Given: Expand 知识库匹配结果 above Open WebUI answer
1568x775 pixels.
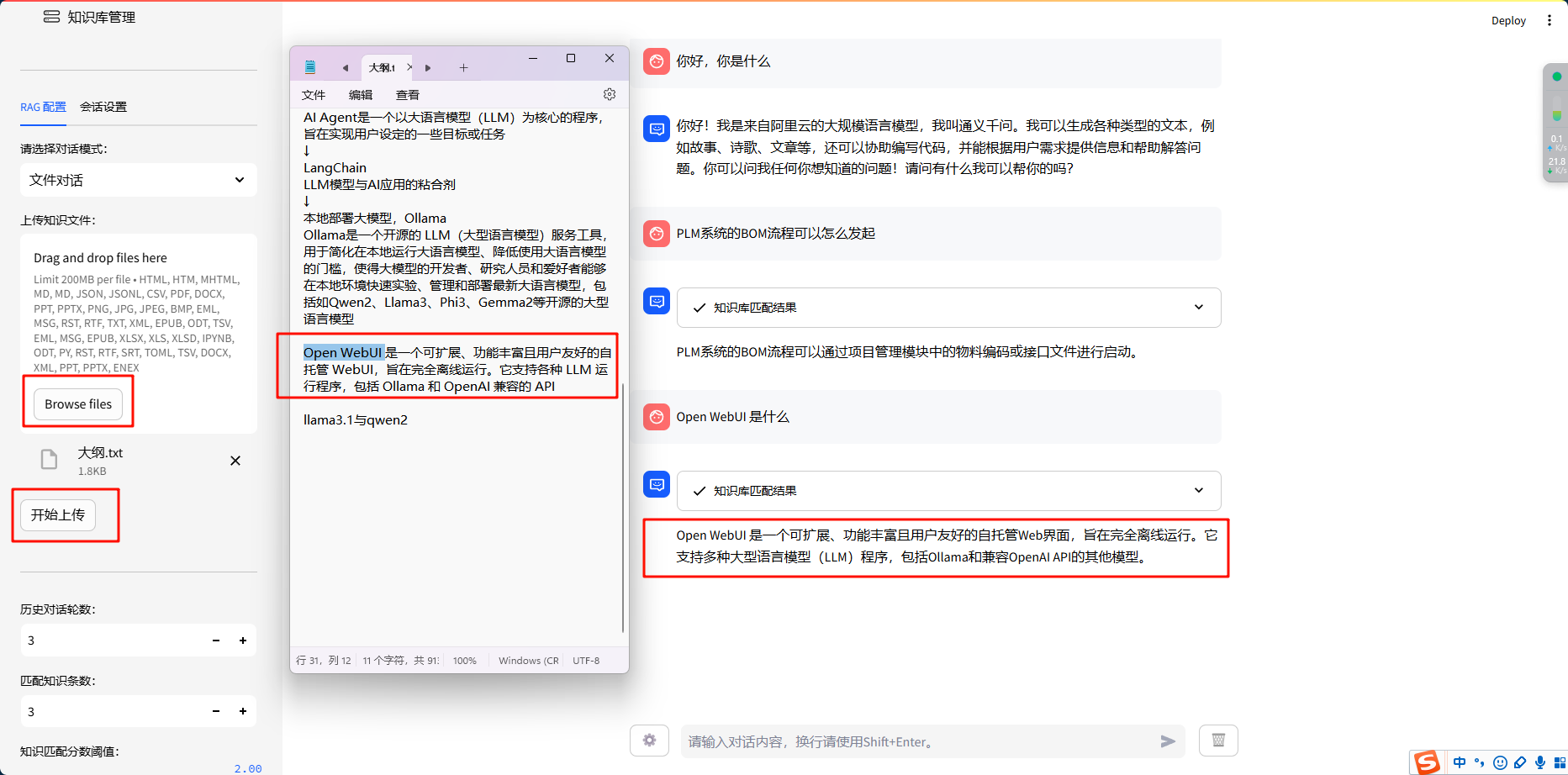Looking at the screenshot, I should [948, 491].
